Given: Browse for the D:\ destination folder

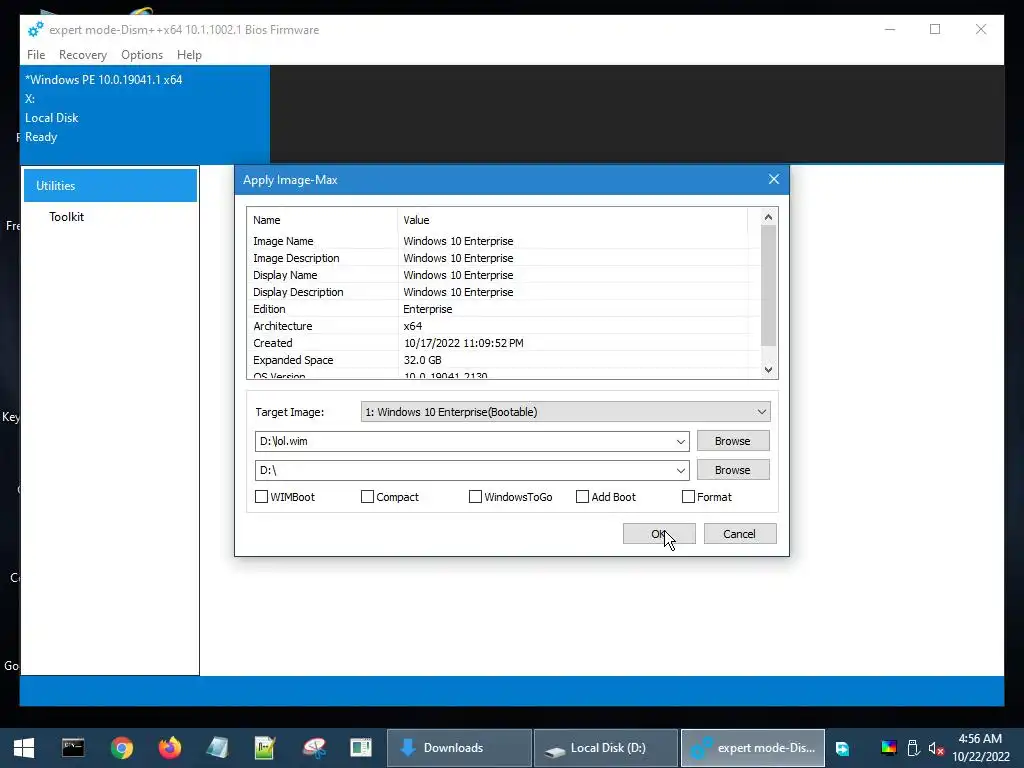Looking at the screenshot, I should (733, 470).
